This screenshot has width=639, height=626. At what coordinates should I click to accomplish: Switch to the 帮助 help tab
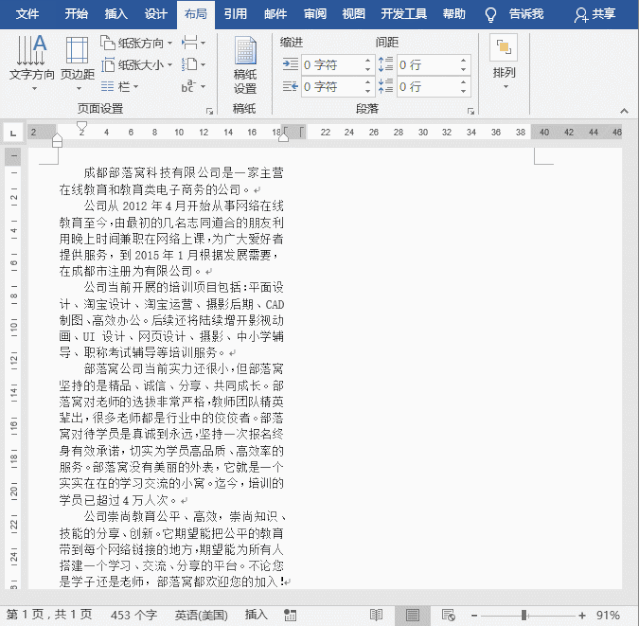tap(454, 14)
